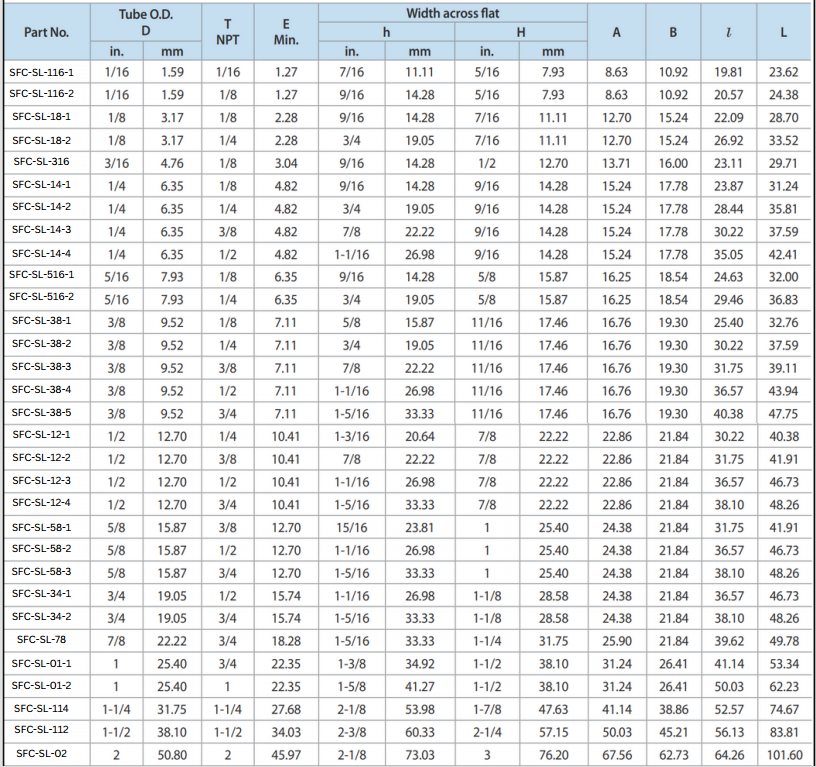Select part number SFC-SL-516-2
This screenshot has width=816, height=767.
pos(46,298)
